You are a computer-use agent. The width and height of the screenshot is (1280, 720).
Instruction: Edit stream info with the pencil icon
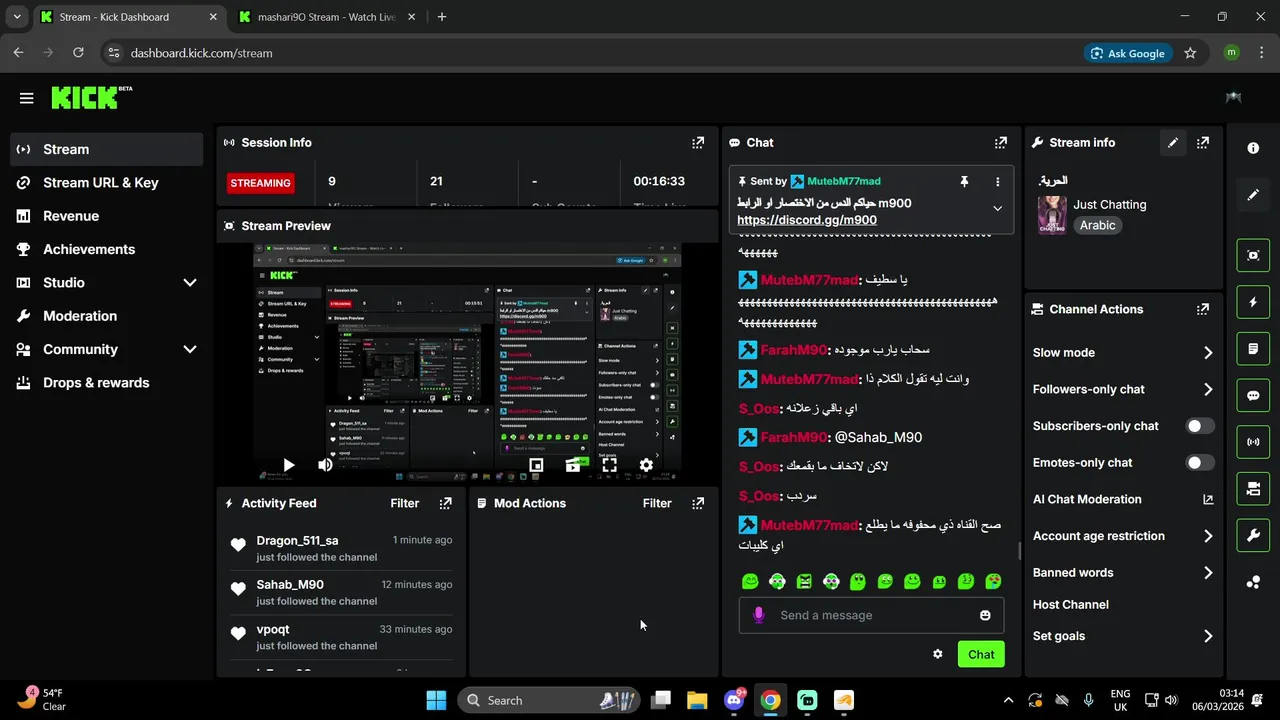tap(1173, 143)
